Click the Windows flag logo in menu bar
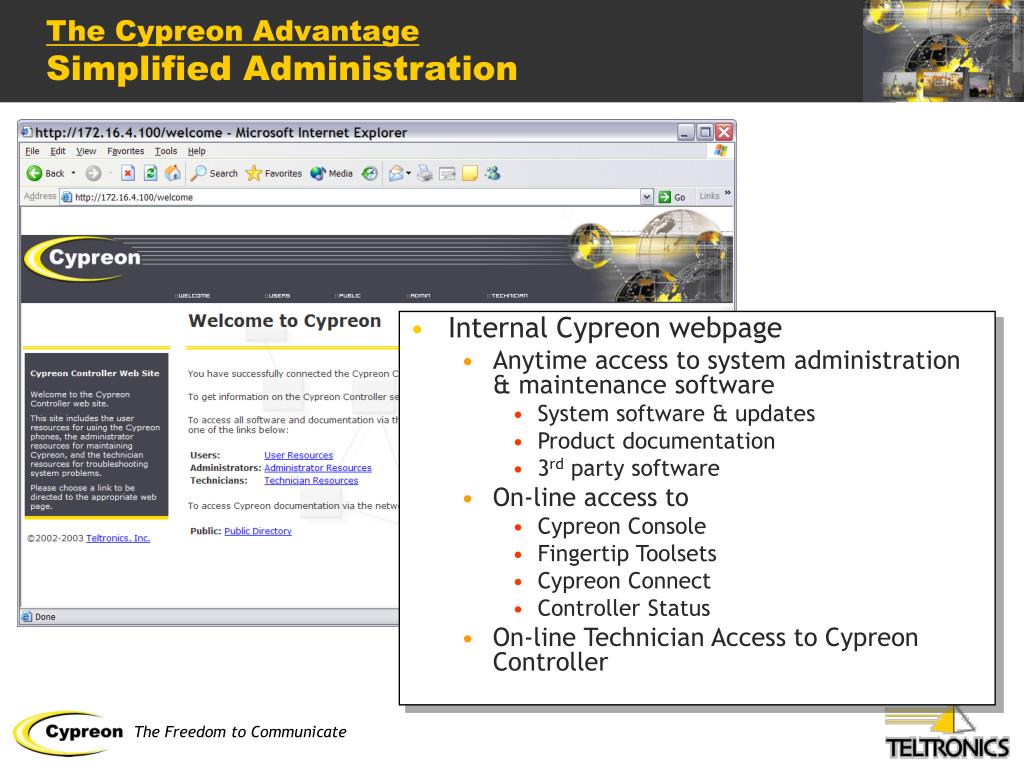Image resolution: width=1024 pixels, height=768 pixels. [x=720, y=151]
